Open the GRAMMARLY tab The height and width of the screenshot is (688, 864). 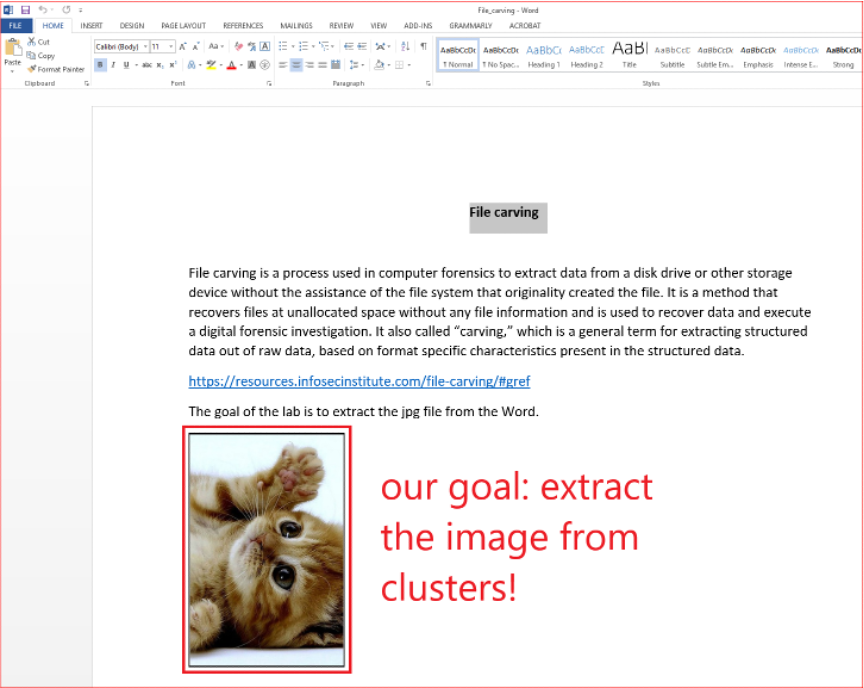pyautogui.click(x=471, y=25)
